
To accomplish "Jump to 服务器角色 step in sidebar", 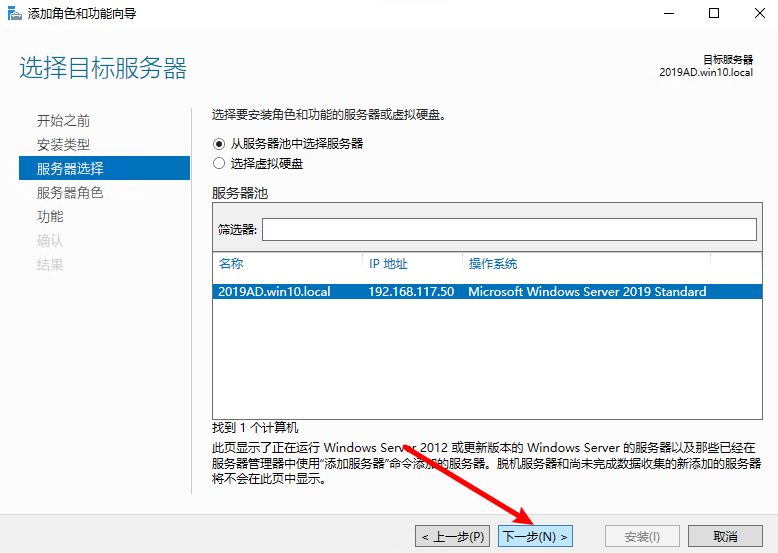I will coord(70,193).
